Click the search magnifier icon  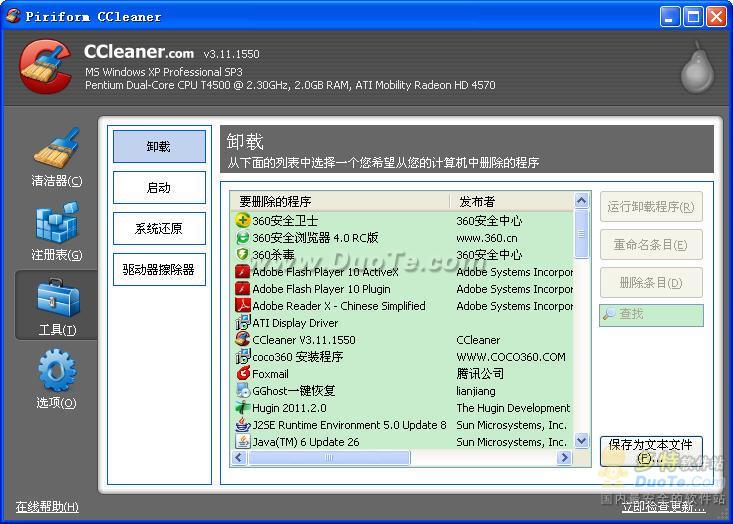click(609, 314)
